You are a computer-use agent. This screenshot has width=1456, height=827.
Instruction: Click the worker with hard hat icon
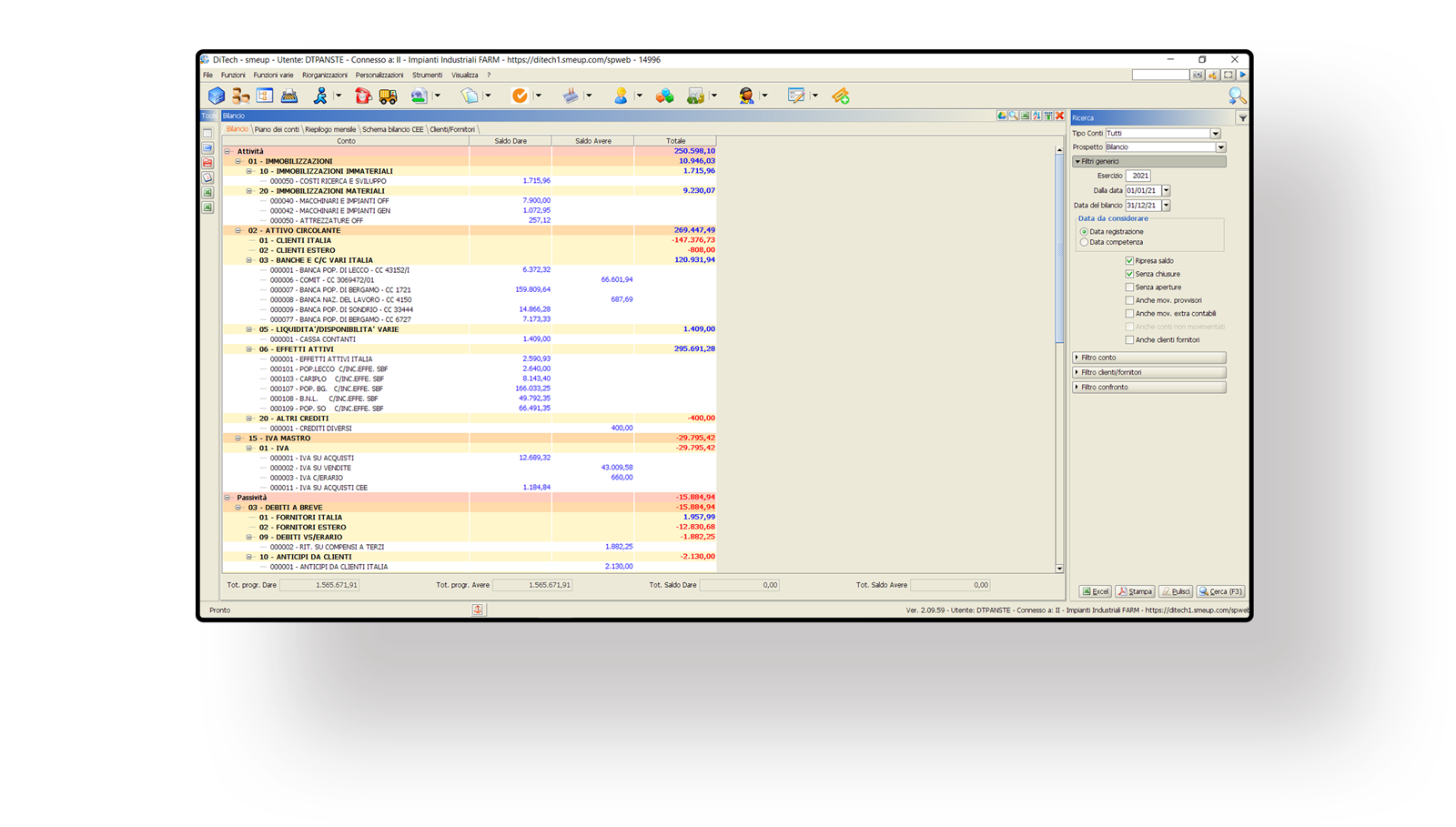coord(621,96)
